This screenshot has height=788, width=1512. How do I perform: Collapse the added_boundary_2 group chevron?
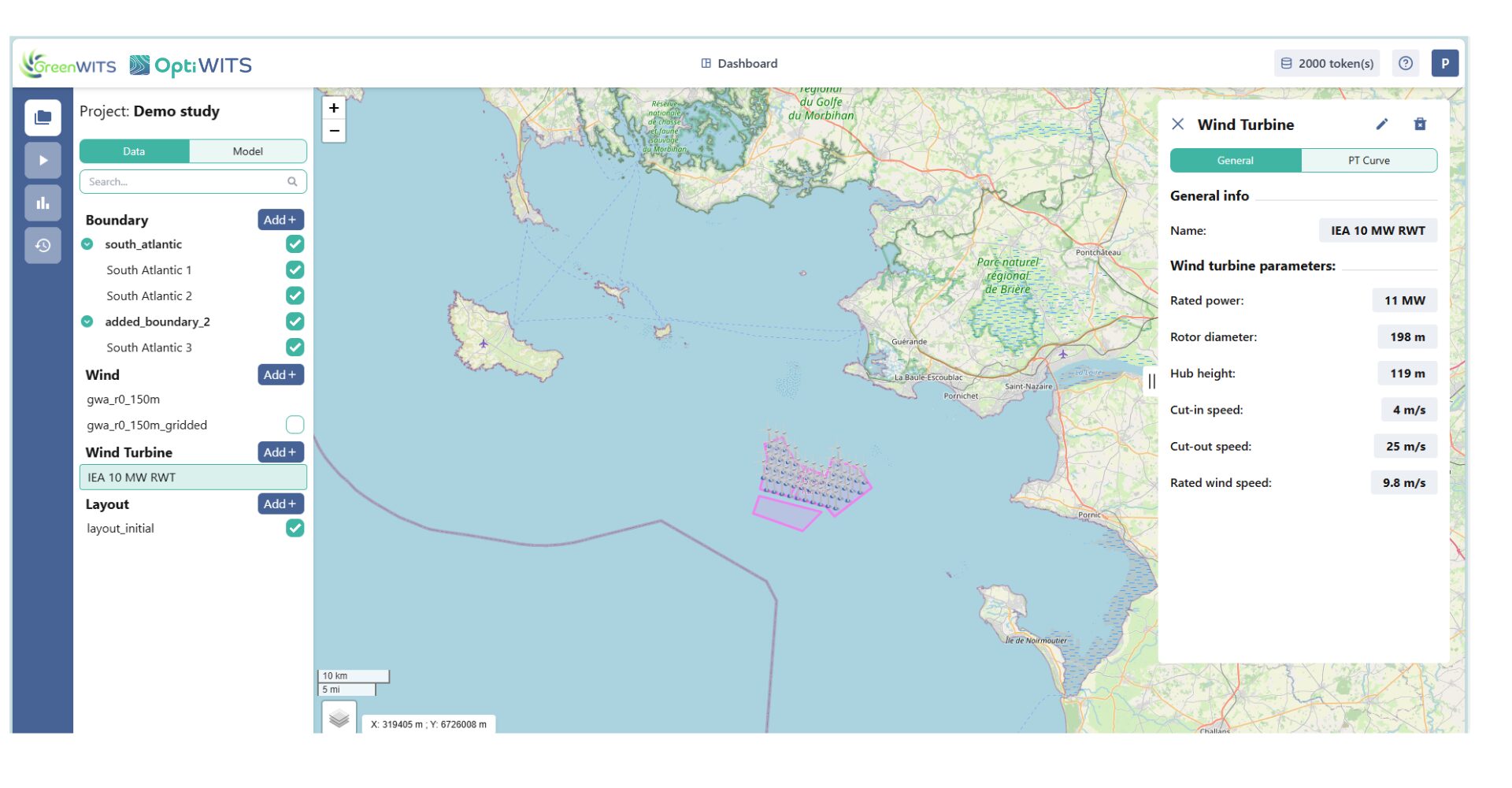point(87,322)
